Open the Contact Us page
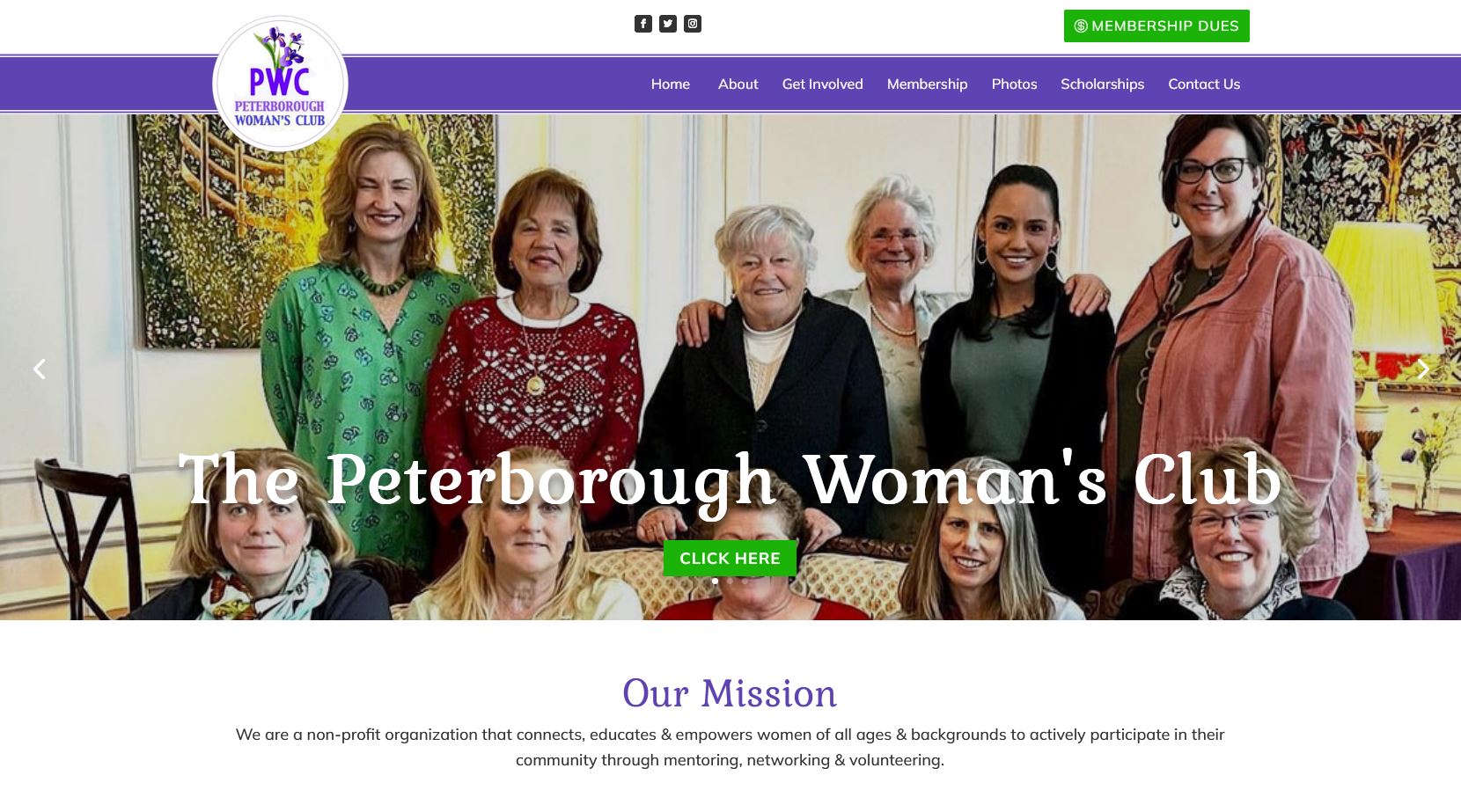Screen dimensions: 1461x812 click(x=1204, y=84)
